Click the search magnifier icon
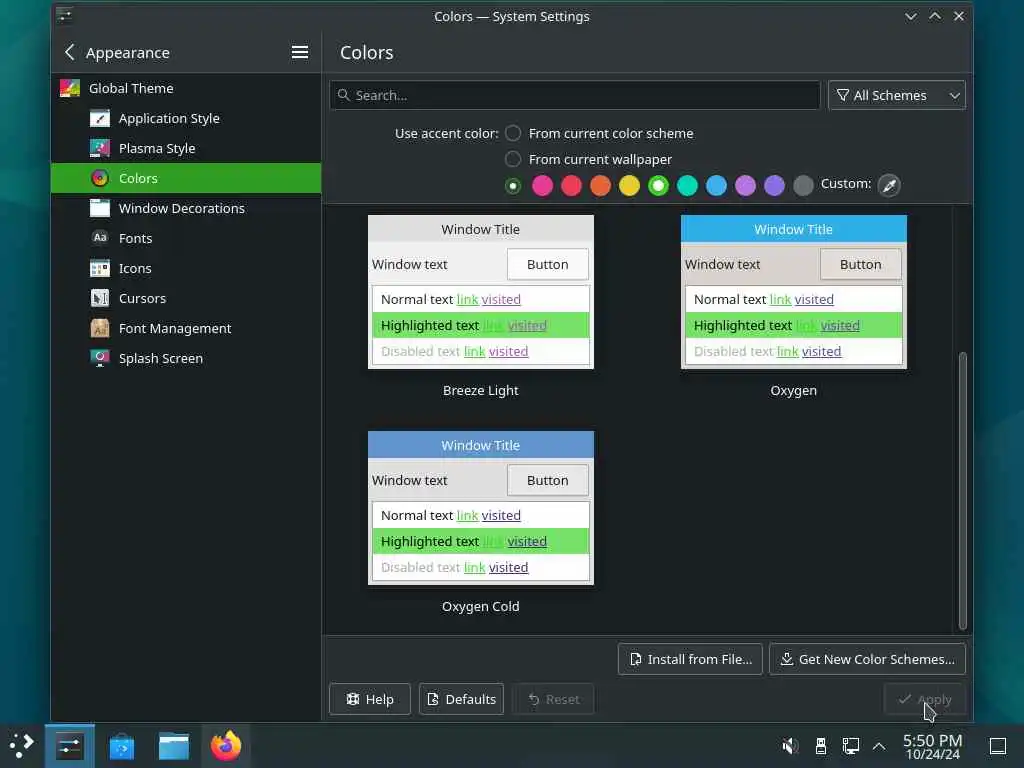Screen dimensions: 1024x768 (x=344, y=95)
